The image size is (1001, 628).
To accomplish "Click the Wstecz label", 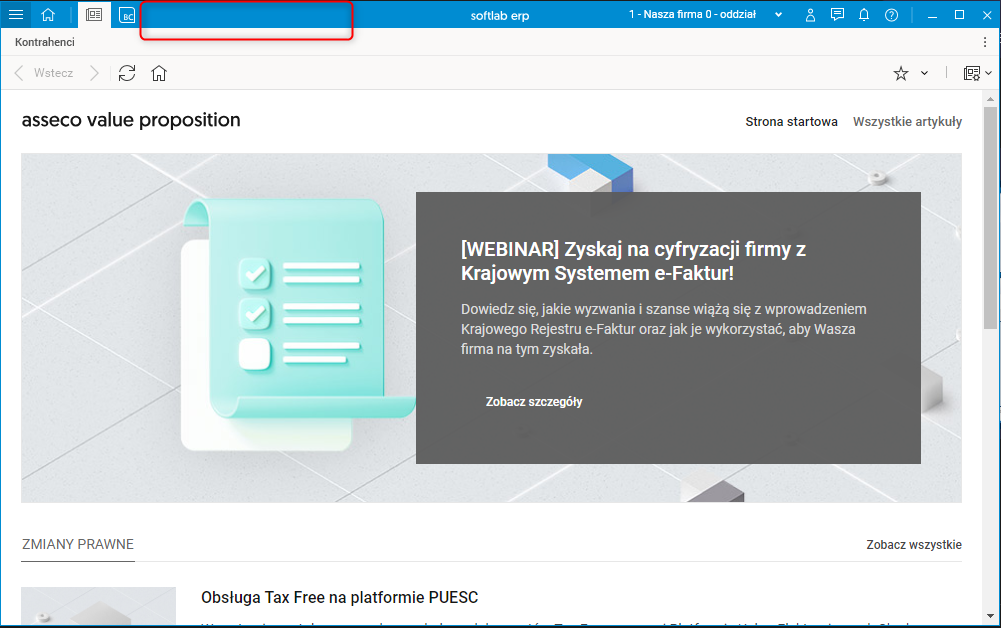I will coord(54,73).
